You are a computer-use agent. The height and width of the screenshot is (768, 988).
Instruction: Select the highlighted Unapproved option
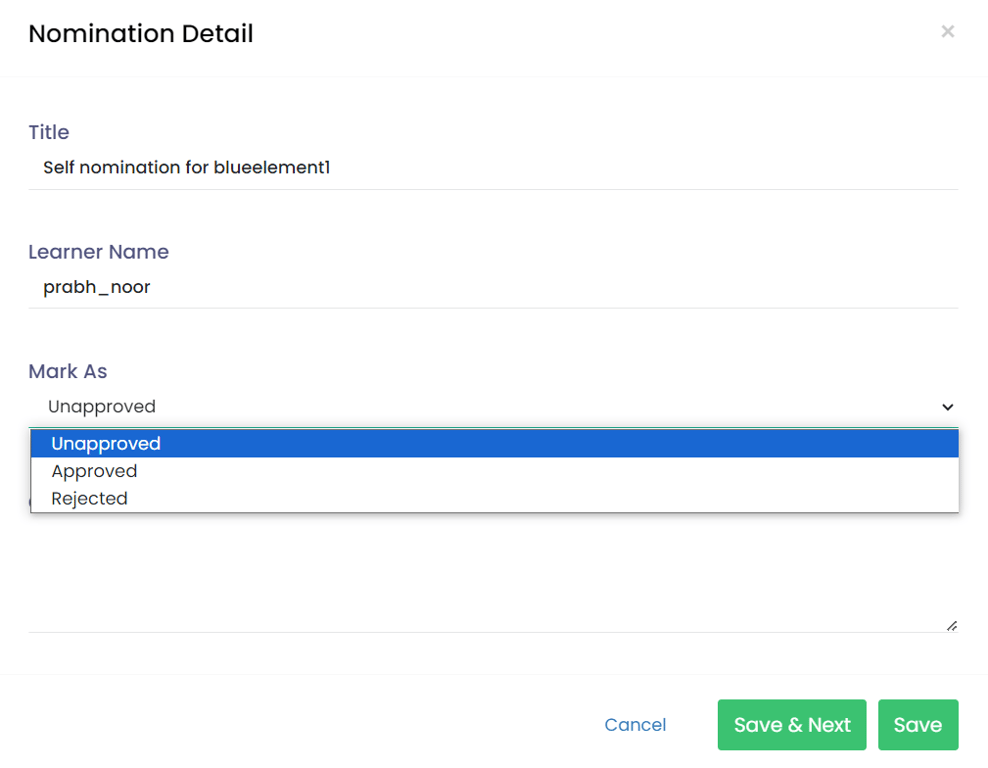point(106,443)
